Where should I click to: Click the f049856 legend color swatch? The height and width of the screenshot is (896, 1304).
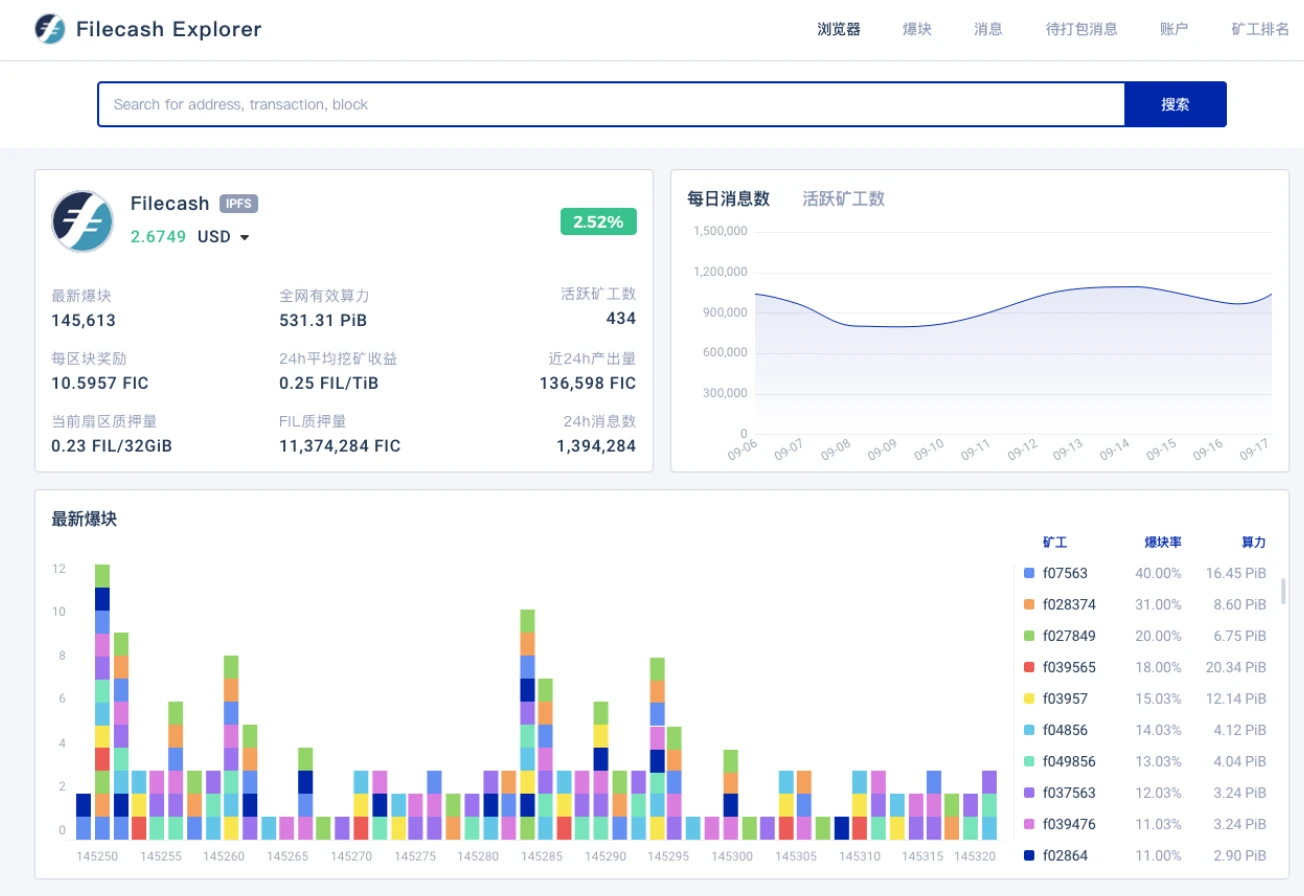tap(1029, 761)
